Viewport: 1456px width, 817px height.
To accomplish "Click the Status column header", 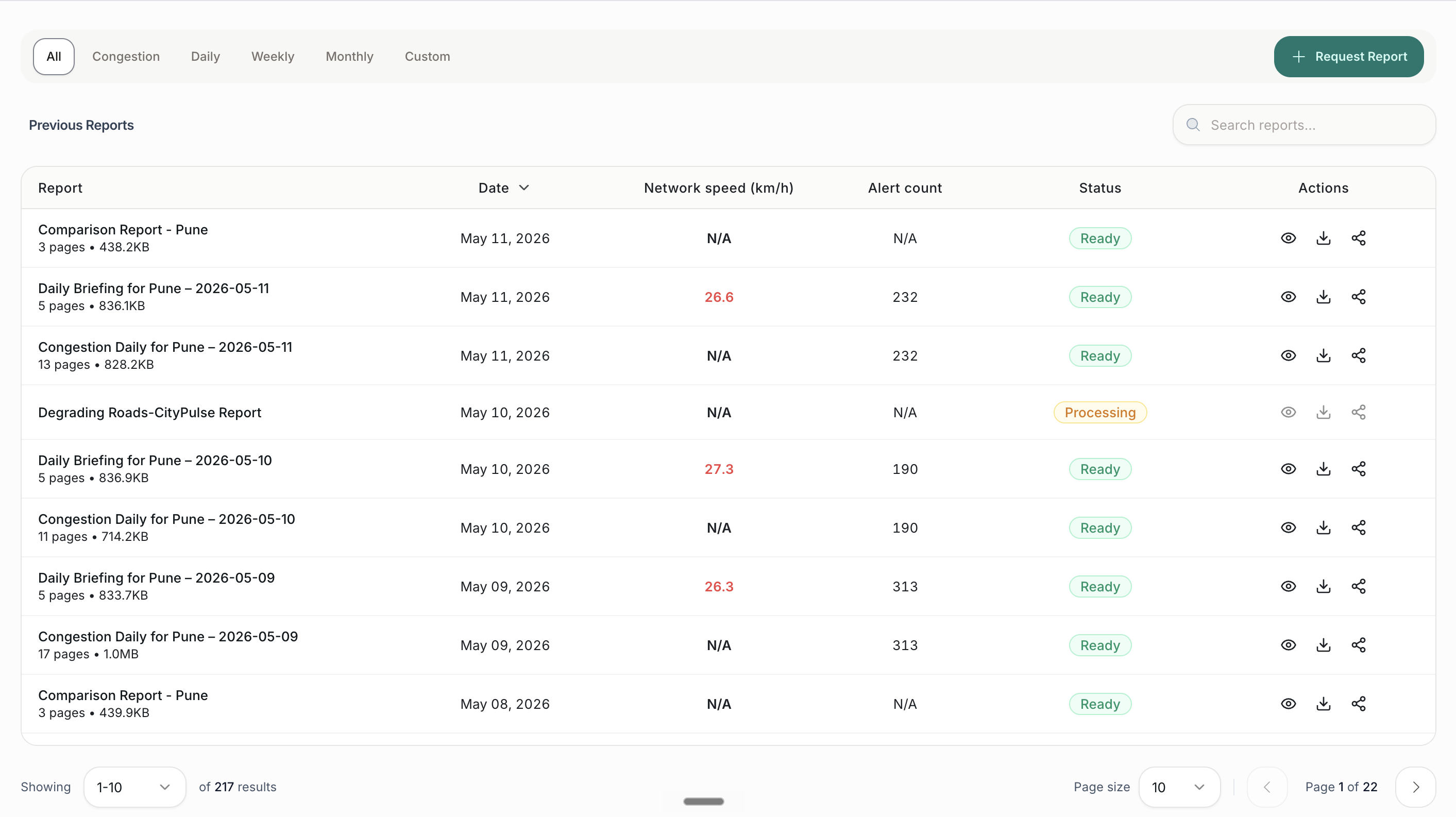I will click(1100, 188).
